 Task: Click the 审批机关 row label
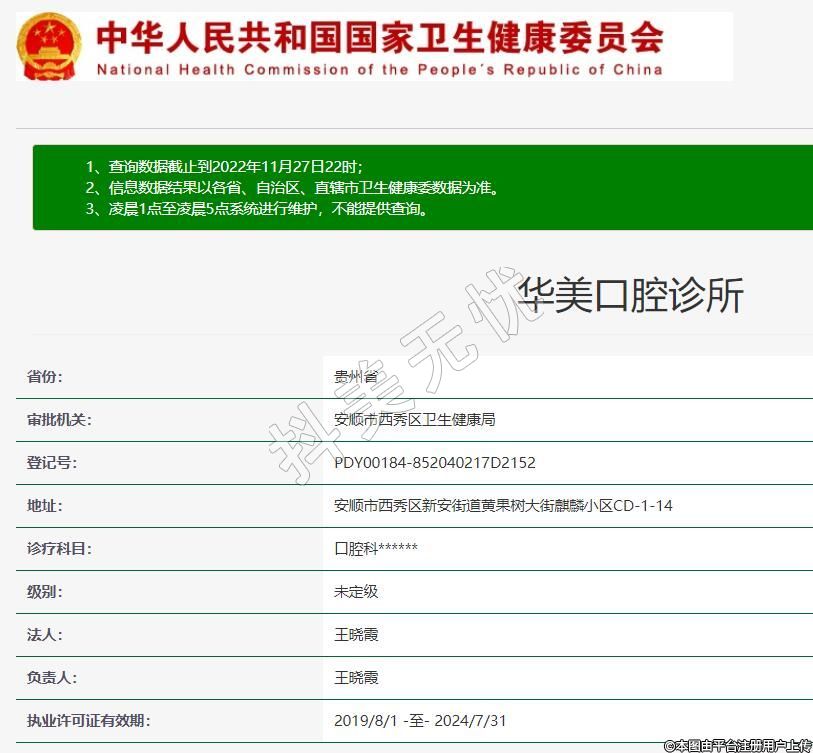click(59, 420)
